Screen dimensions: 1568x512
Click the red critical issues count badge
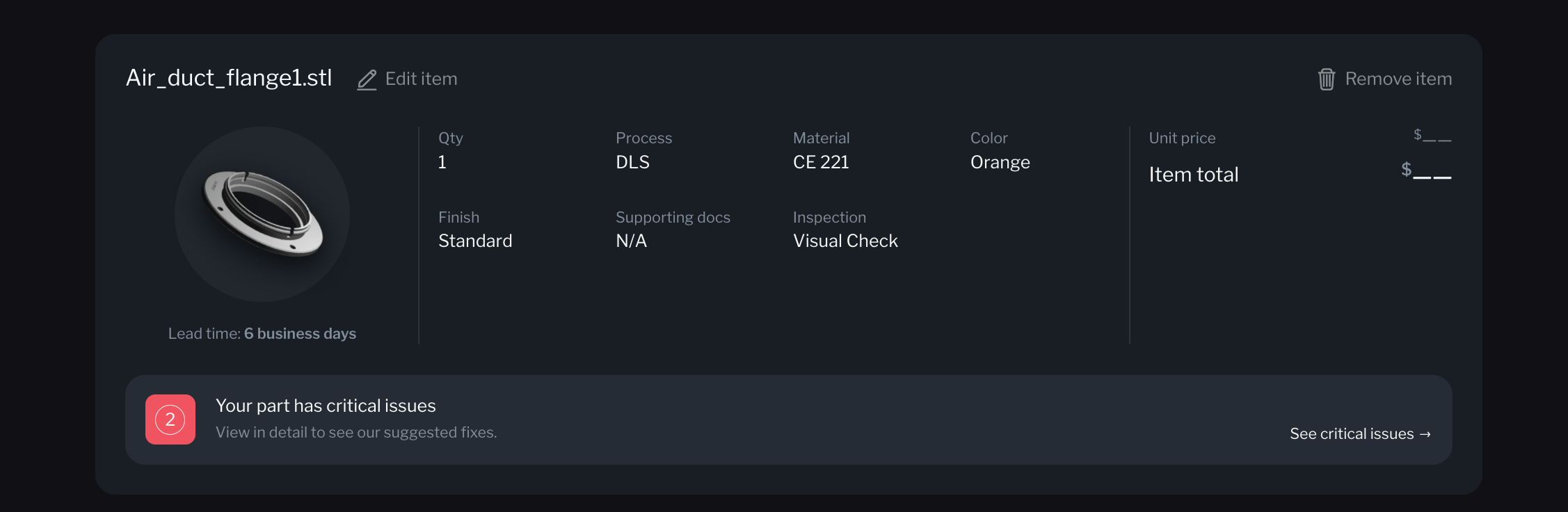pos(170,419)
